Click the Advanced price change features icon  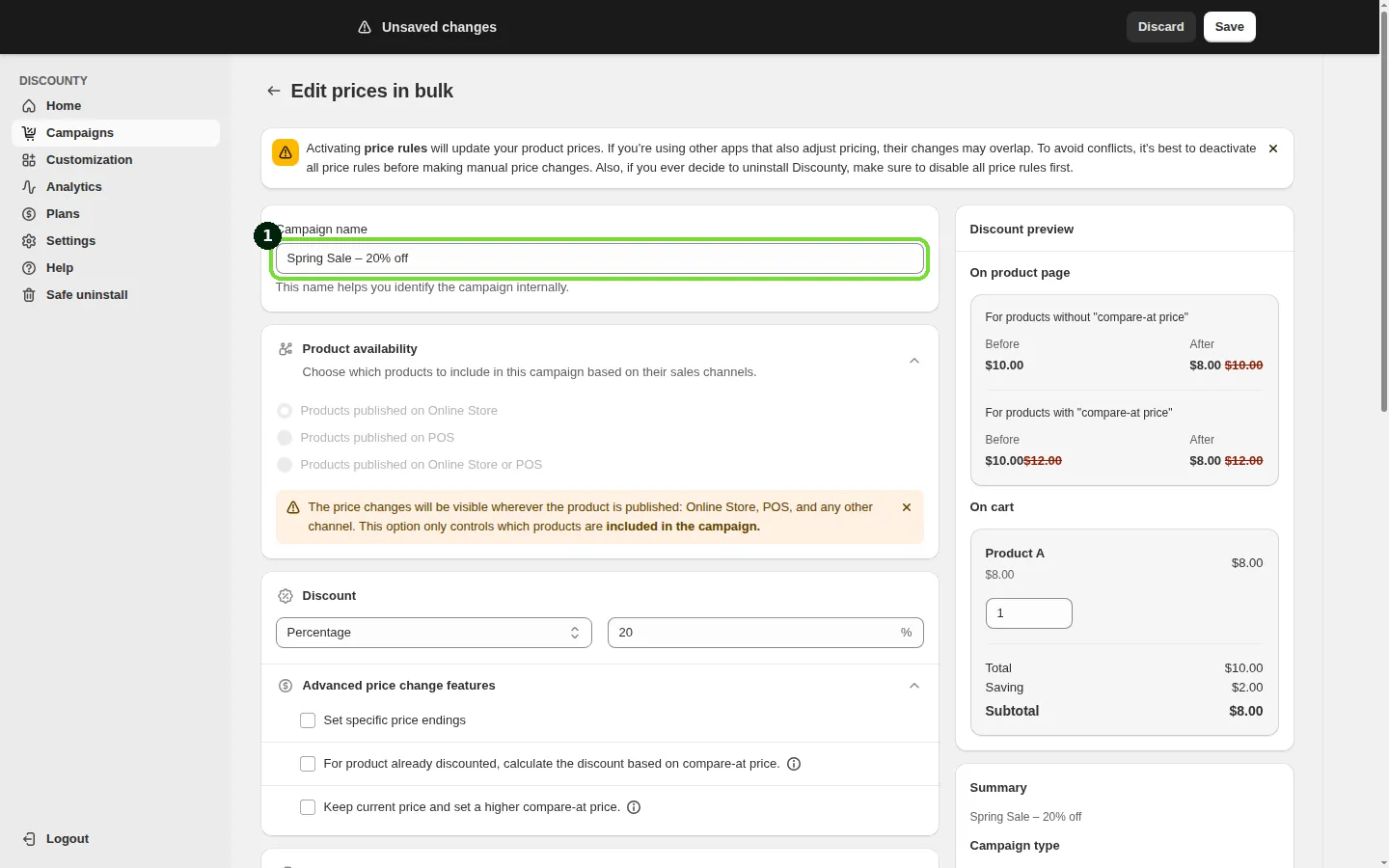[x=286, y=686]
